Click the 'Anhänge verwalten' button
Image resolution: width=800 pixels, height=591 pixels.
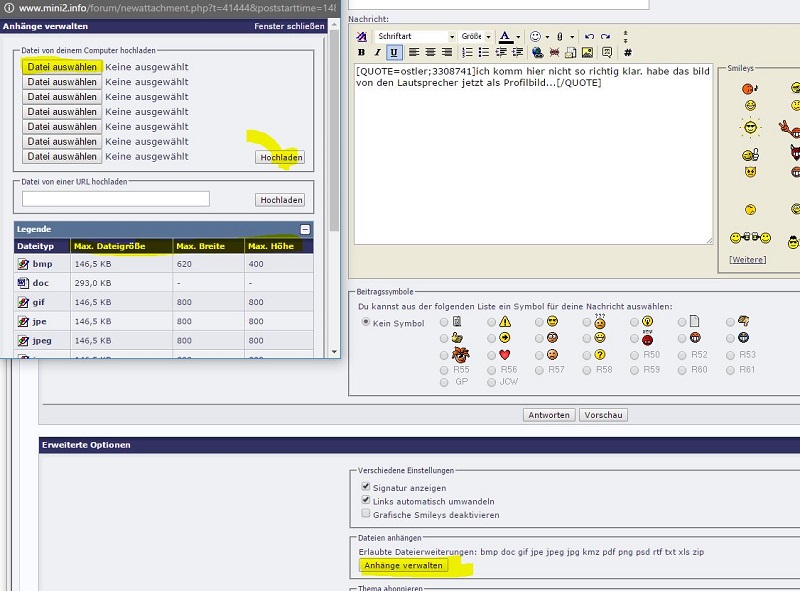[404, 565]
